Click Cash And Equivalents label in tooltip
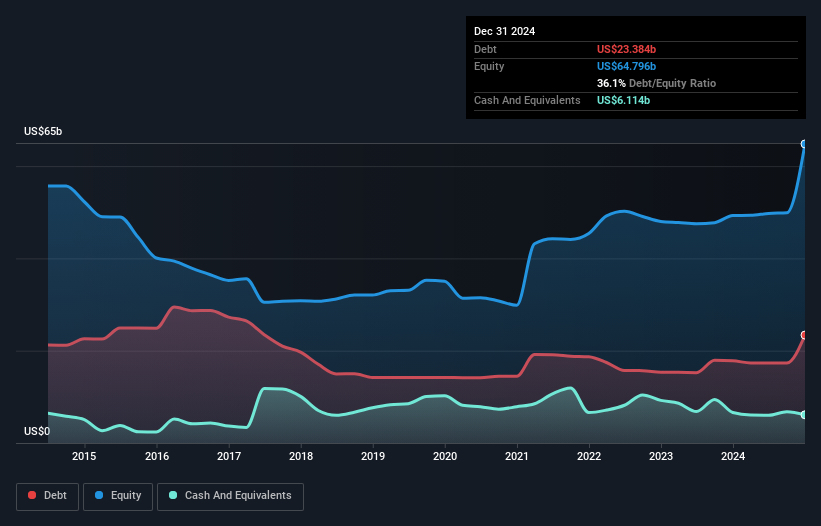Viewport: 821px width, 526px height. click(527, 100)
